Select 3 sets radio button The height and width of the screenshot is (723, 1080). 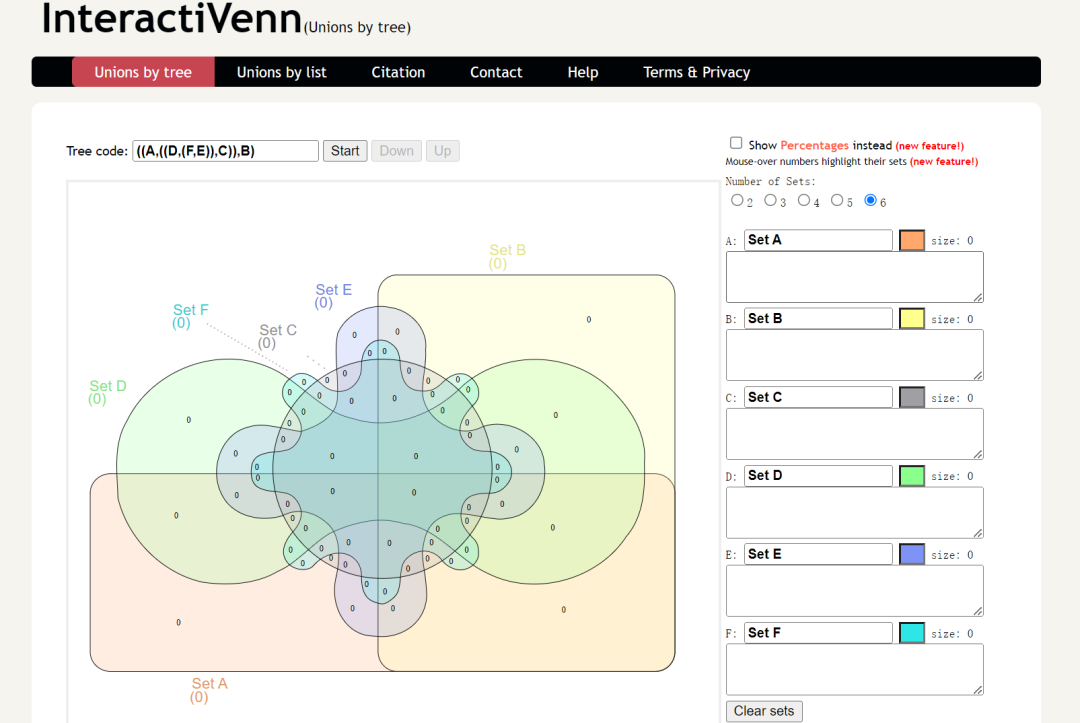pos(770,200)
